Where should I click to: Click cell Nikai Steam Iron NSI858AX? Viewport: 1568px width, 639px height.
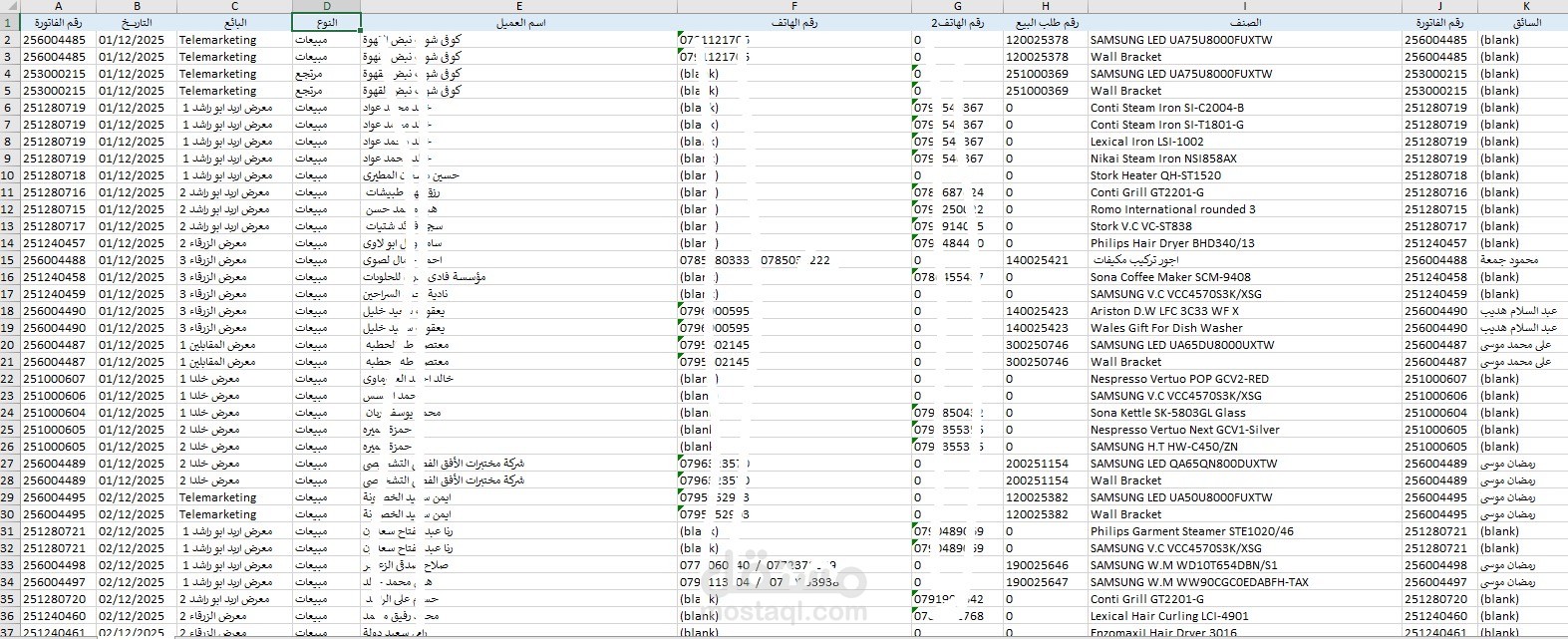click(x=1245, y=159)
